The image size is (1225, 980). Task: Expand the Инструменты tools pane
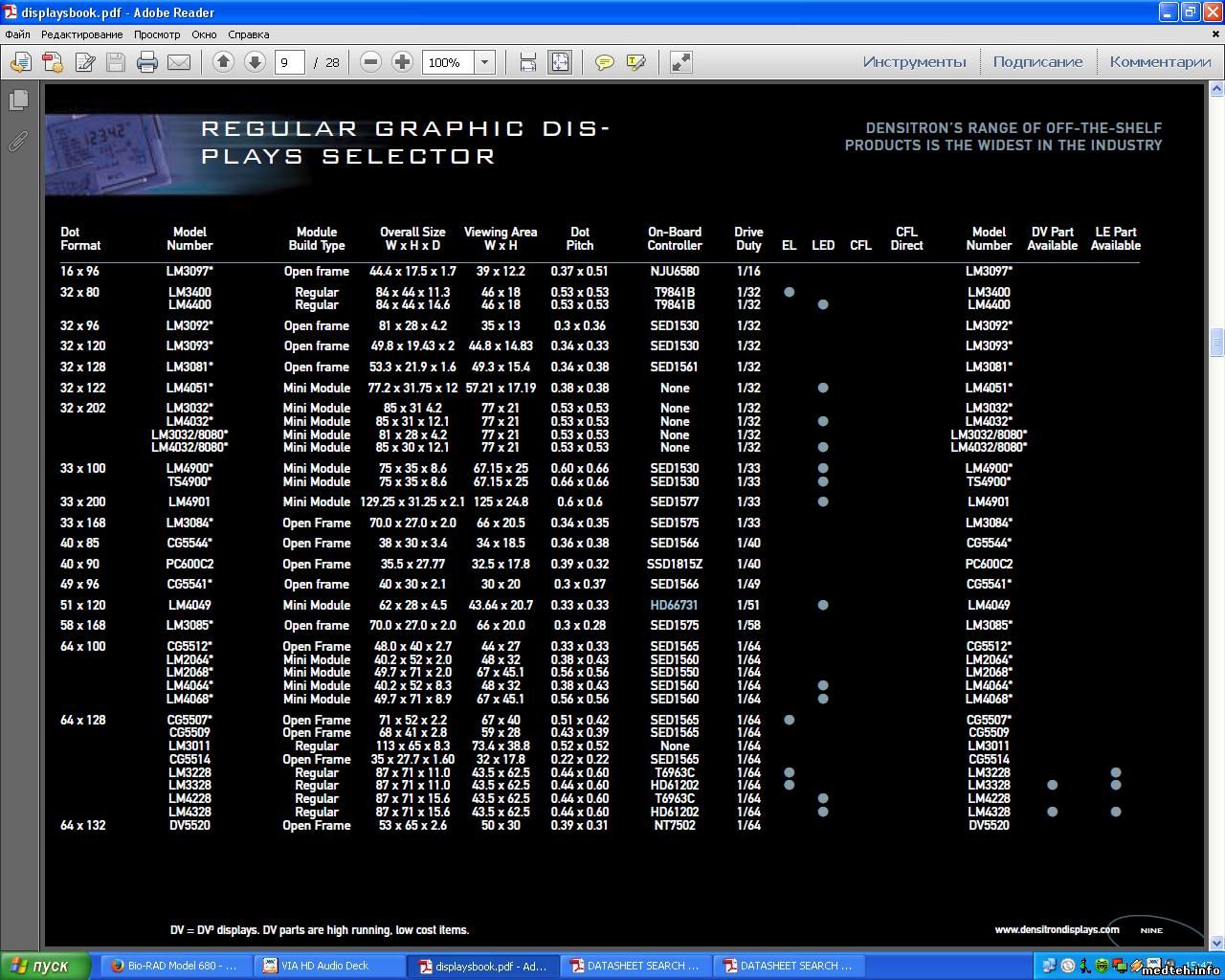click(914, 62)
